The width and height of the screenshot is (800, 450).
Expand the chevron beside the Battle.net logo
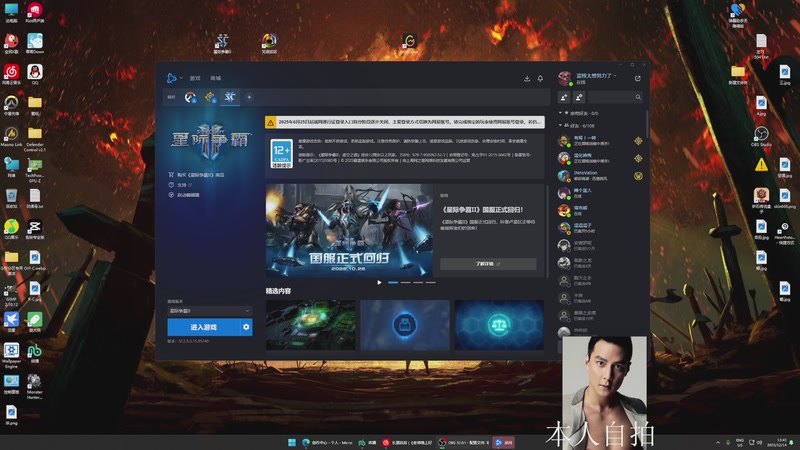coord(181,79)
